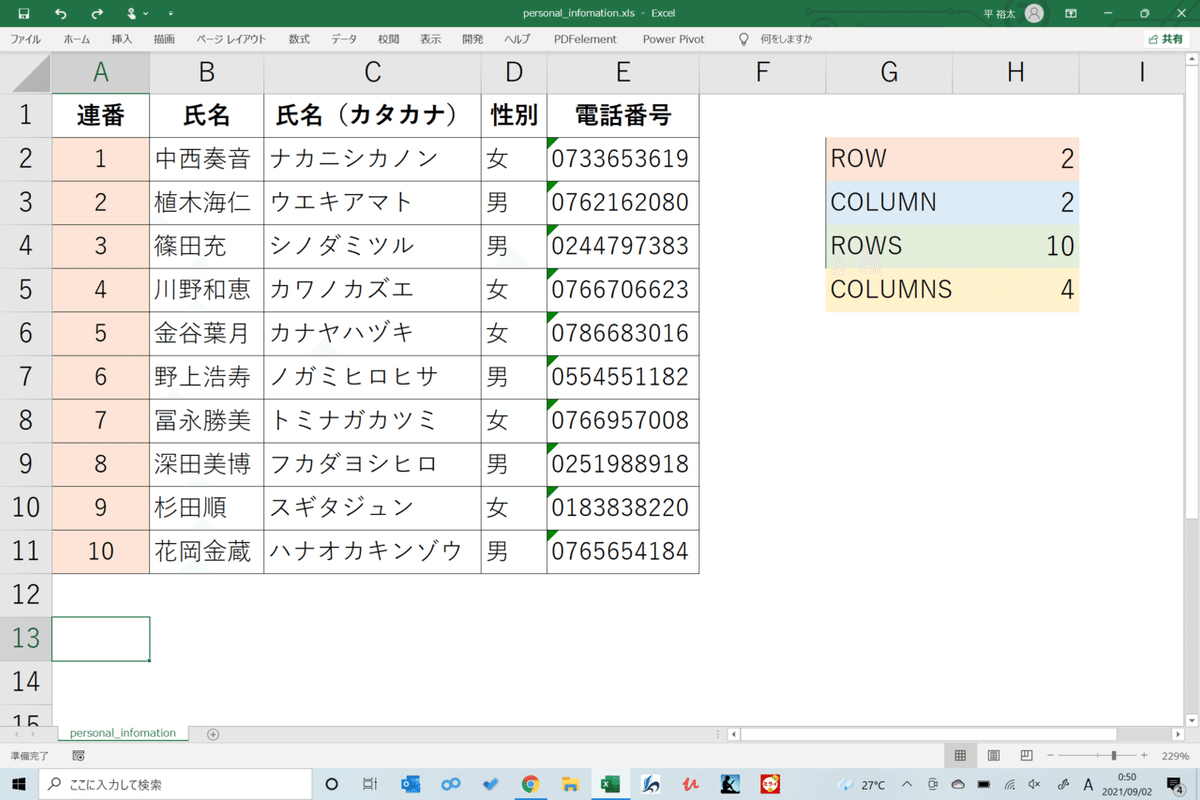Open the ファイル tab
1200x800 pixels.
[26, 39]
